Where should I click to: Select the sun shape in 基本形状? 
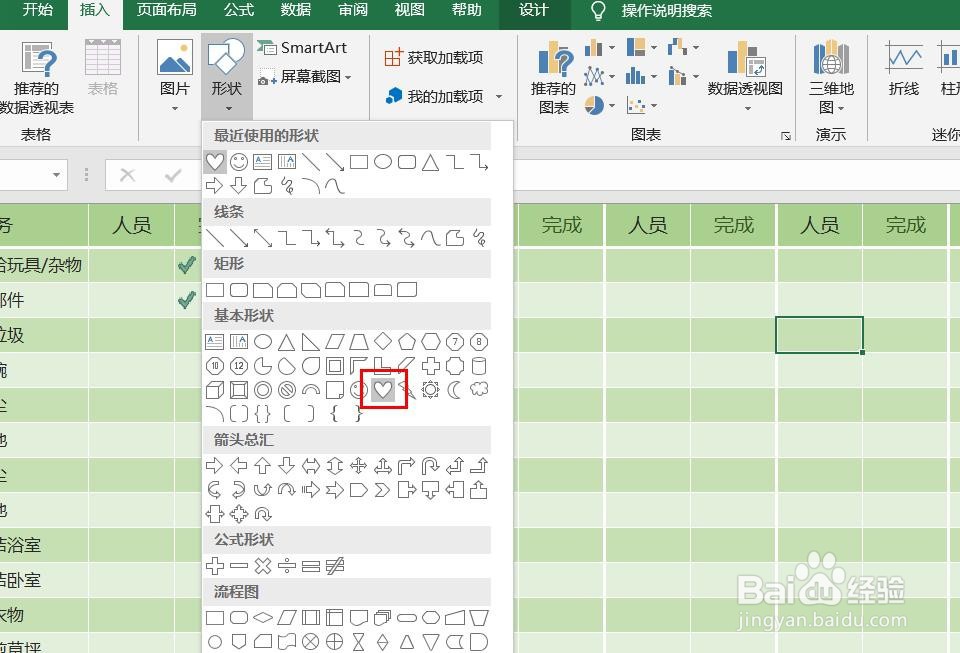click(x=430, y=390)
